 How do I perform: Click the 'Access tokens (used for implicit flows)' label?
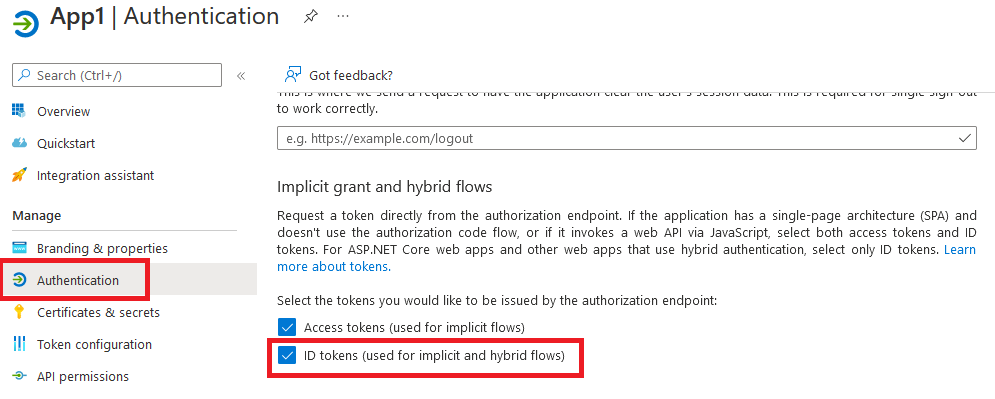coord(414,327)
